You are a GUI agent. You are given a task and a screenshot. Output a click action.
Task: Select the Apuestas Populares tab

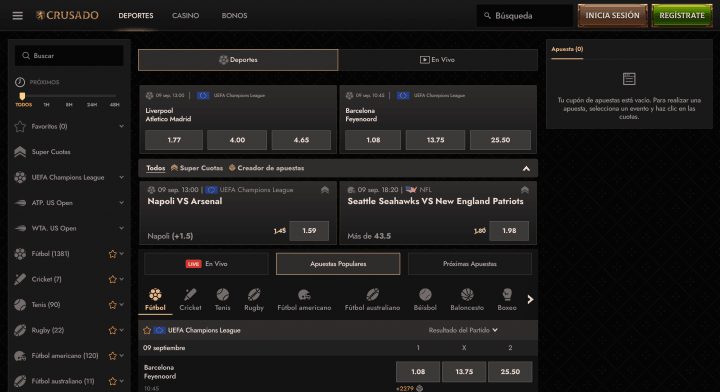338,264
